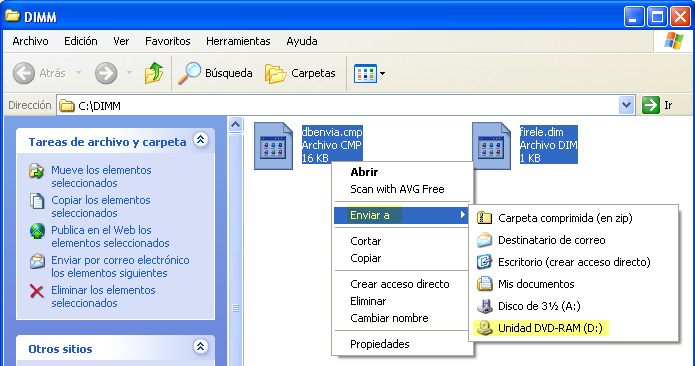The height and width of the screenshot is (366, 695).
Task: Click the floppy disk drive icon
Action: tap(484, 306)
